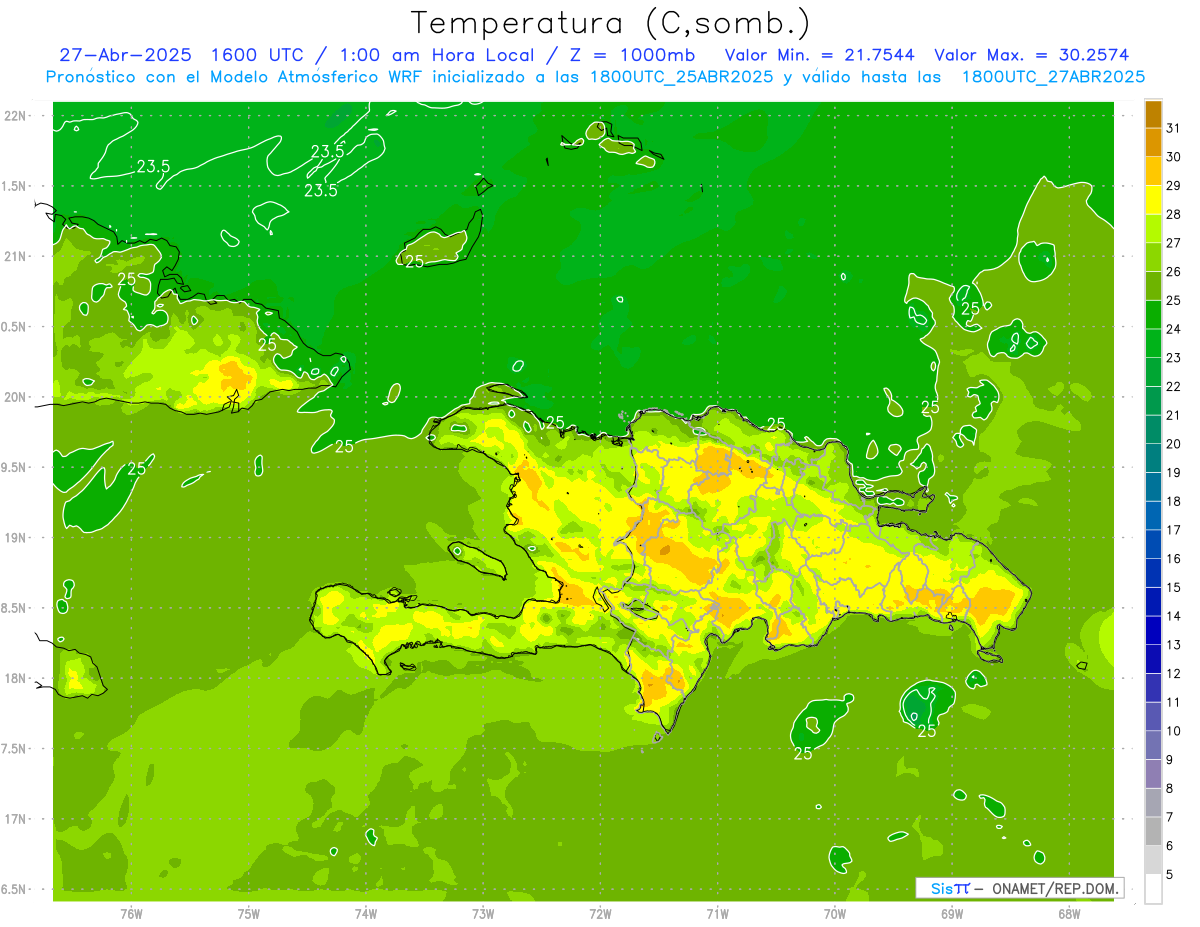Pick the teal colorbar segment between 19 and 20
The width and height of the screenshot is (1200, 927).
[x=1153, y=458]
